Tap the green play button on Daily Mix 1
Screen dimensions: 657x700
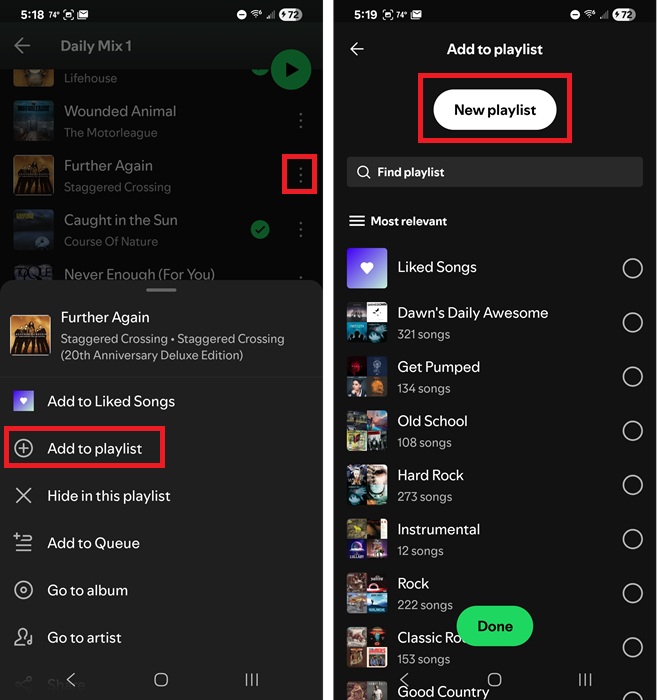point(291,70)
